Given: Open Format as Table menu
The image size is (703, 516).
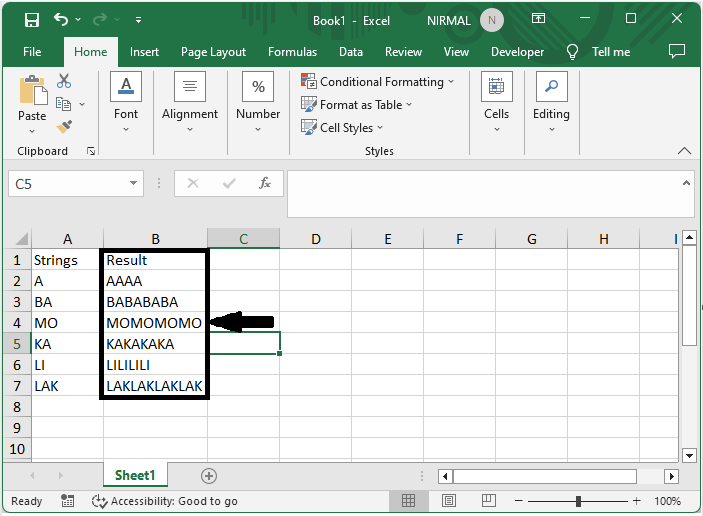Looking at the screenshot, I should pos(356,105).
